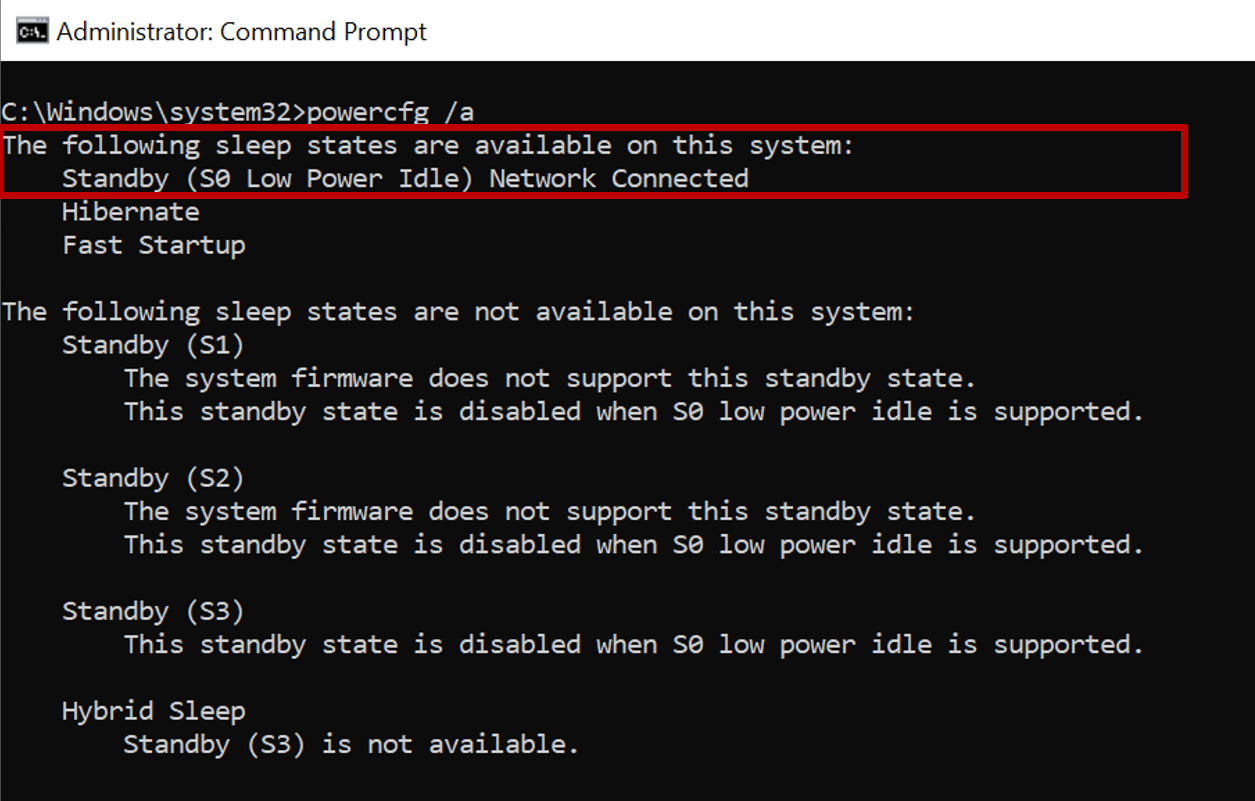Image resolution: width=1255 pixels, height=801 pixels.
Task: Click the sleep states not available heading
Action: [455, 311]
